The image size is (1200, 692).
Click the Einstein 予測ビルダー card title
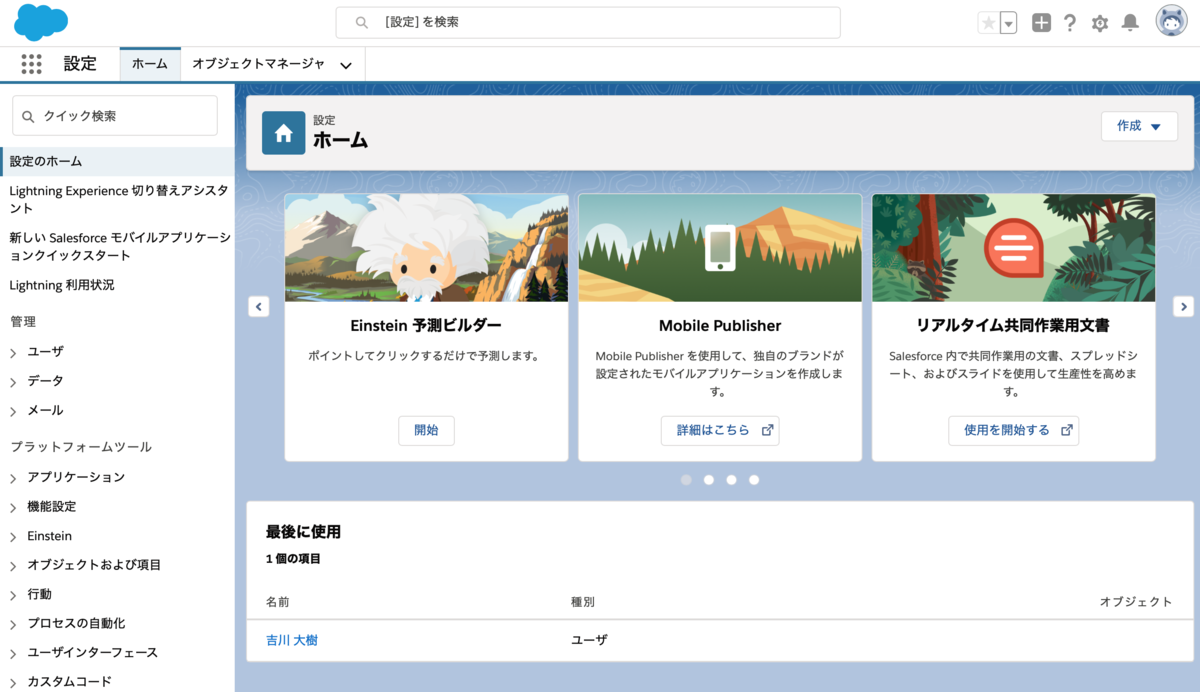(426, 326)
